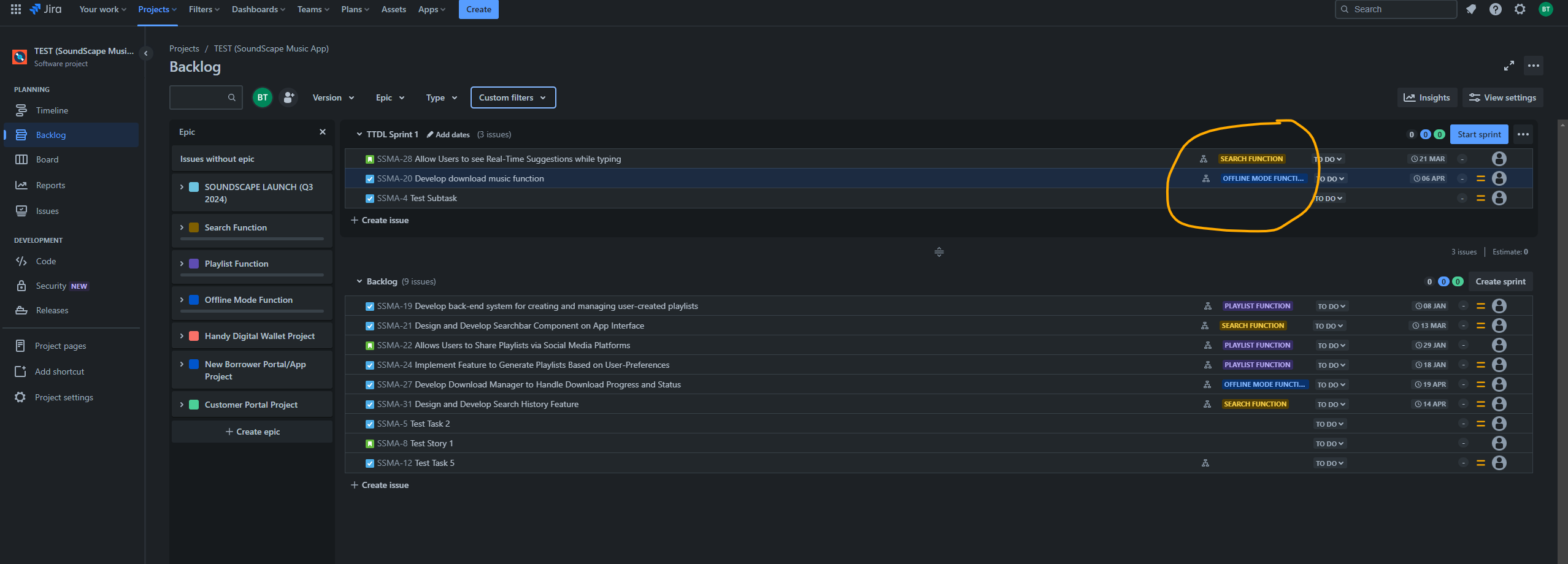Click the top bar Search box
Screen dimensions: 1568x564
[1396, 9]
